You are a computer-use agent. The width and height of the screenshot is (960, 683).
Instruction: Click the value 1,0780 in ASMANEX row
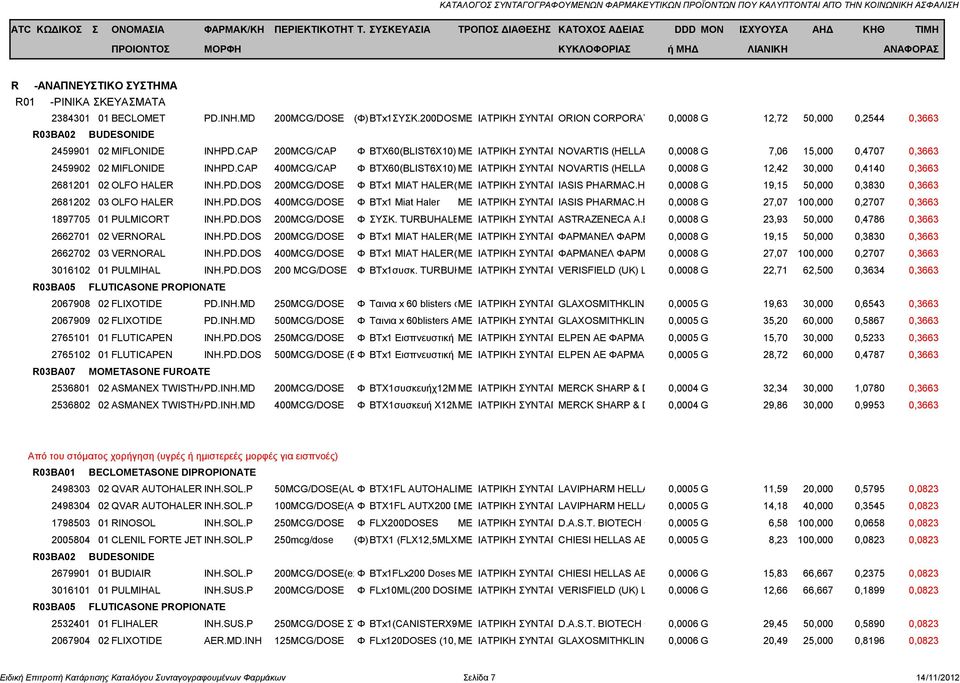869,388
